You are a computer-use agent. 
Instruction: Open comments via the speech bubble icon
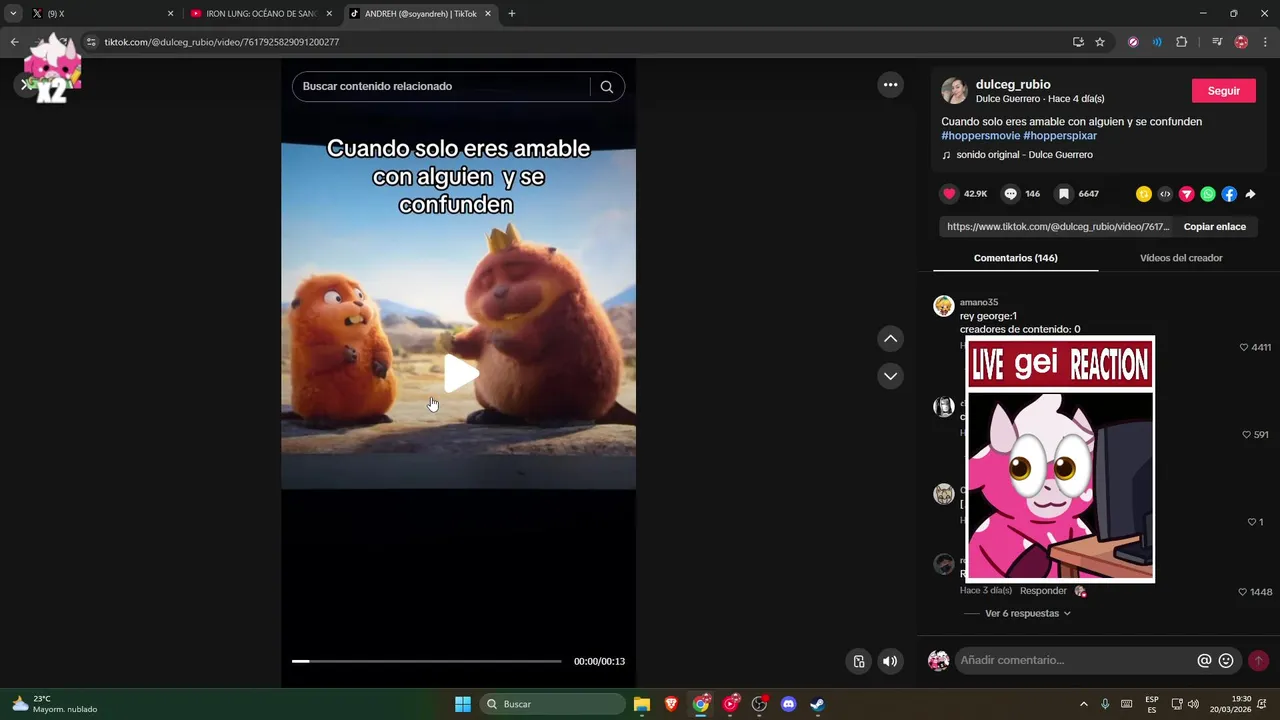tap(1011, 194)
